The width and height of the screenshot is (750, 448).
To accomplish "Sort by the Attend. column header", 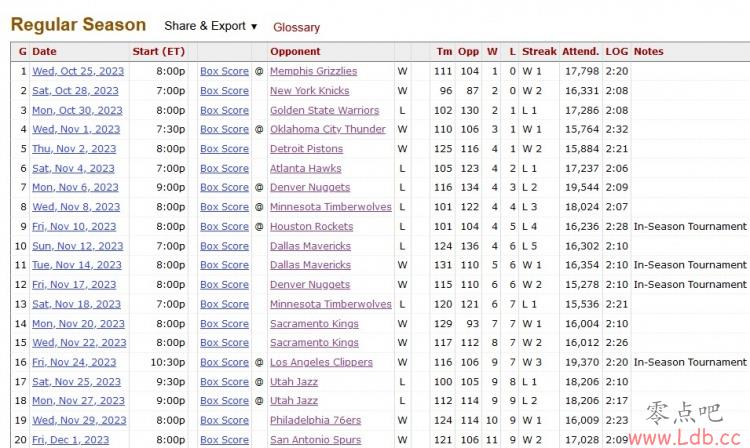I will pyautogui.click(x=580, y=52).
